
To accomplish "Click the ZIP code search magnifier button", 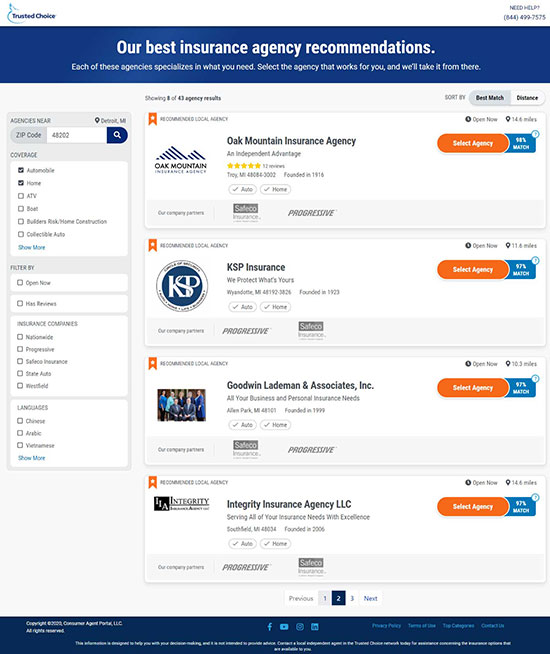I will (117, 135).
